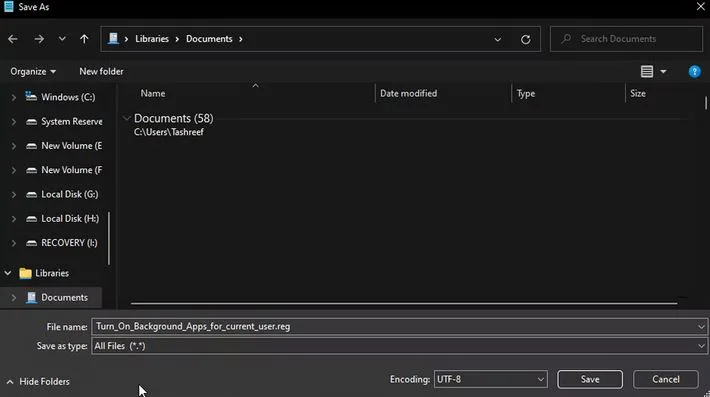Click the RECOVERY (I:) drive icon
The image size is (710, 397).
(31, 243)
